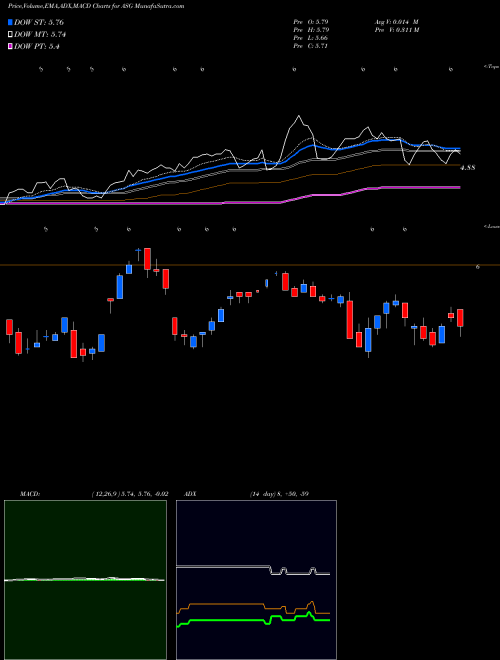500x660 pixels.
Task: Click the 'Avg V: 0.014 M' volume text
Action: [396, 22]
